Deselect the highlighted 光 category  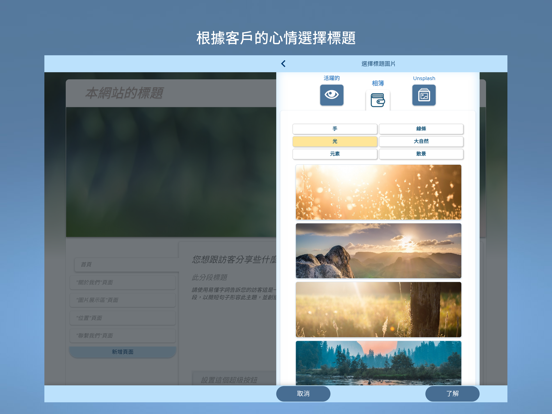tap(335, 142)
